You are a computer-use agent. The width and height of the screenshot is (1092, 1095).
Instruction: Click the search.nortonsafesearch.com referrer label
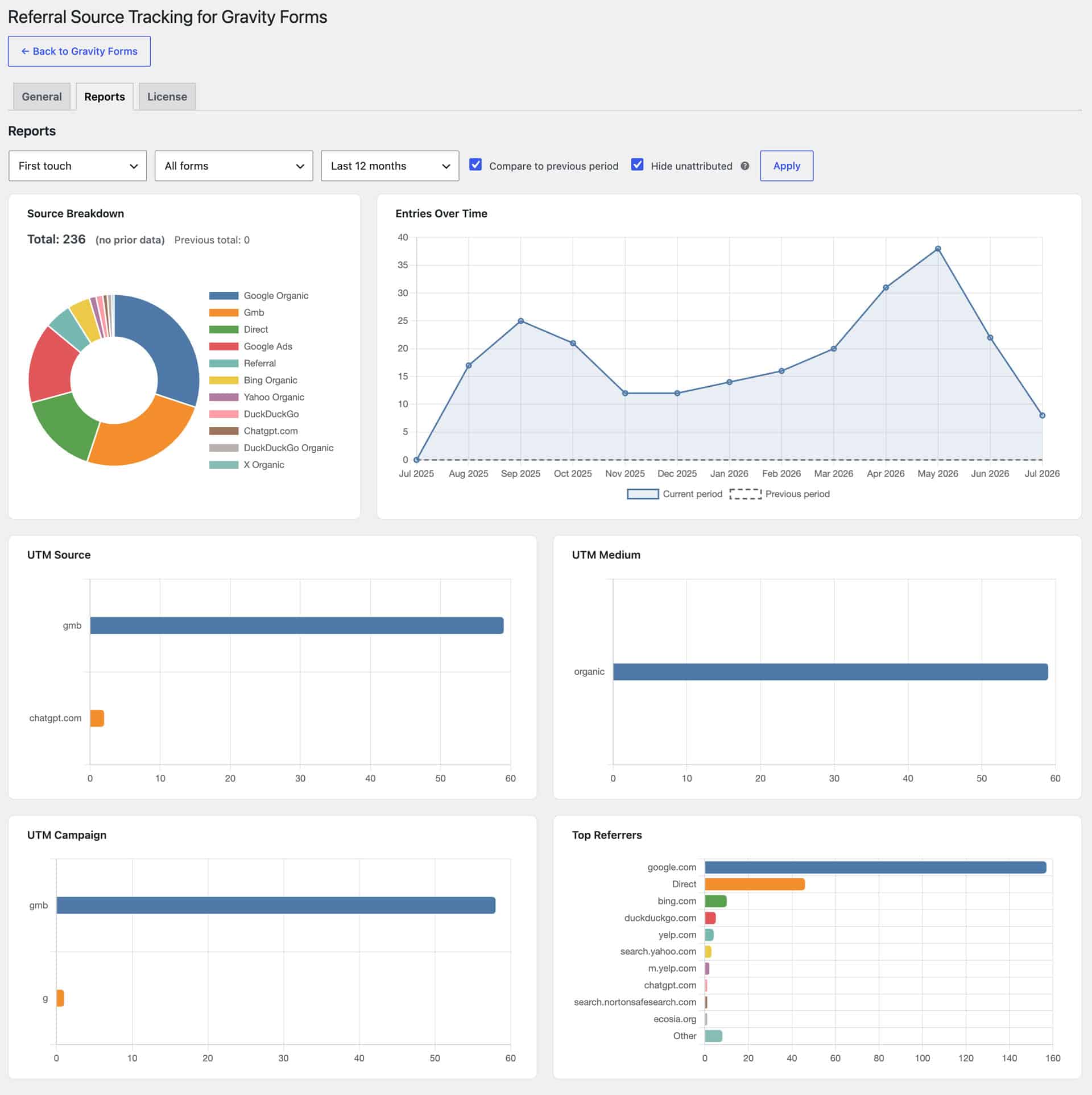[635, 1002]
